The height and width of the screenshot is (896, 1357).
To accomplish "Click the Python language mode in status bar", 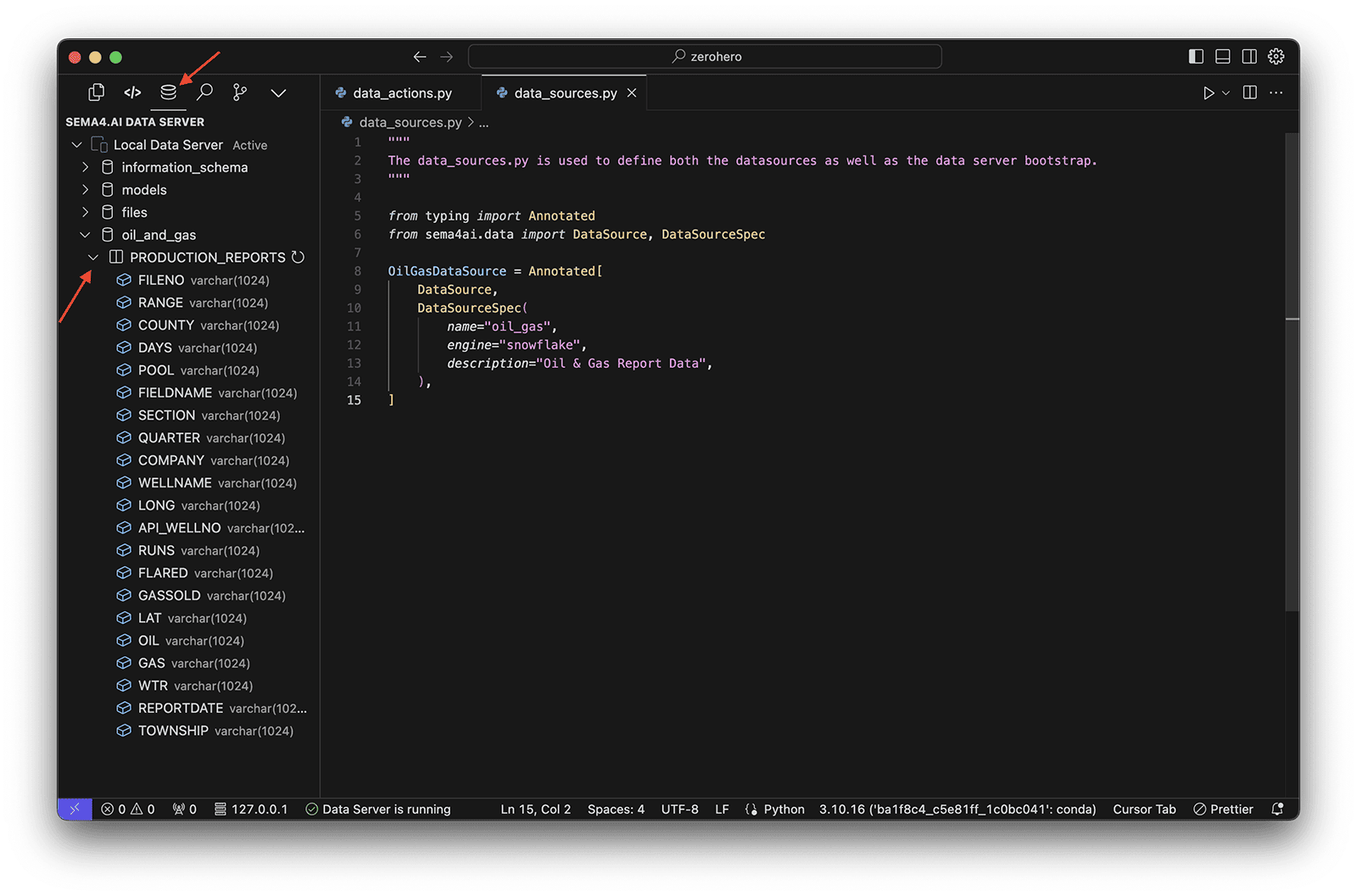I will pyautogui.click(x=784, y=810).
